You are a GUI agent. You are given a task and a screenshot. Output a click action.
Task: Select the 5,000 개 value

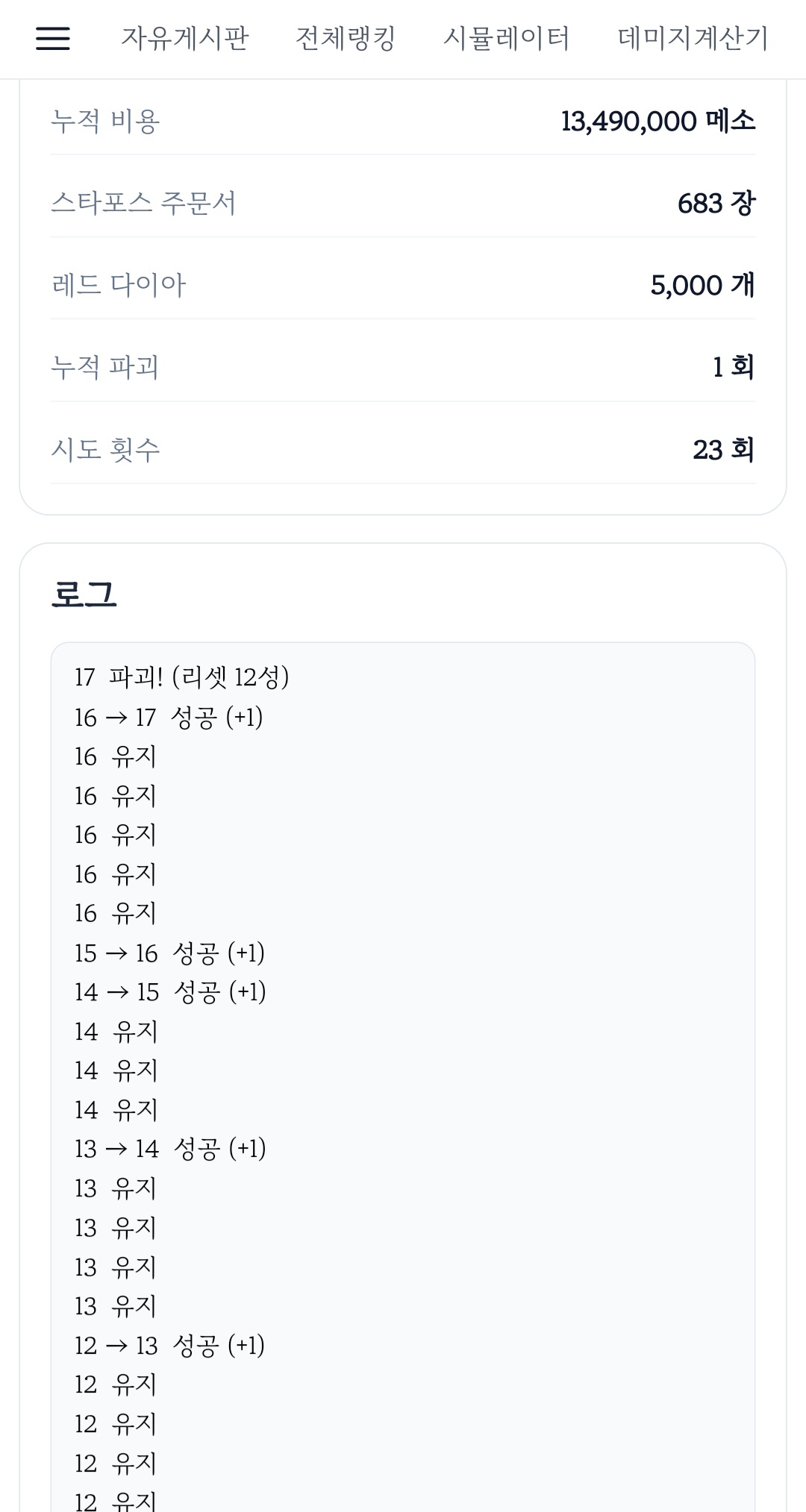(702, 285)
